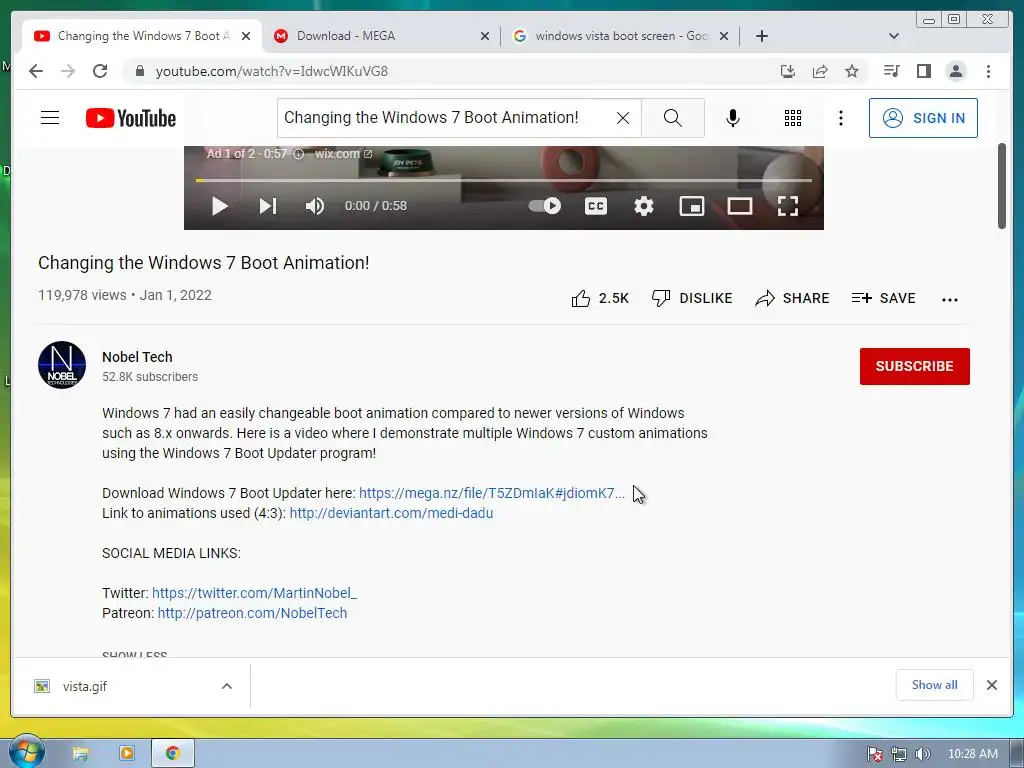
Task: Toggle closed captions CC
Action: pos(596,206)
